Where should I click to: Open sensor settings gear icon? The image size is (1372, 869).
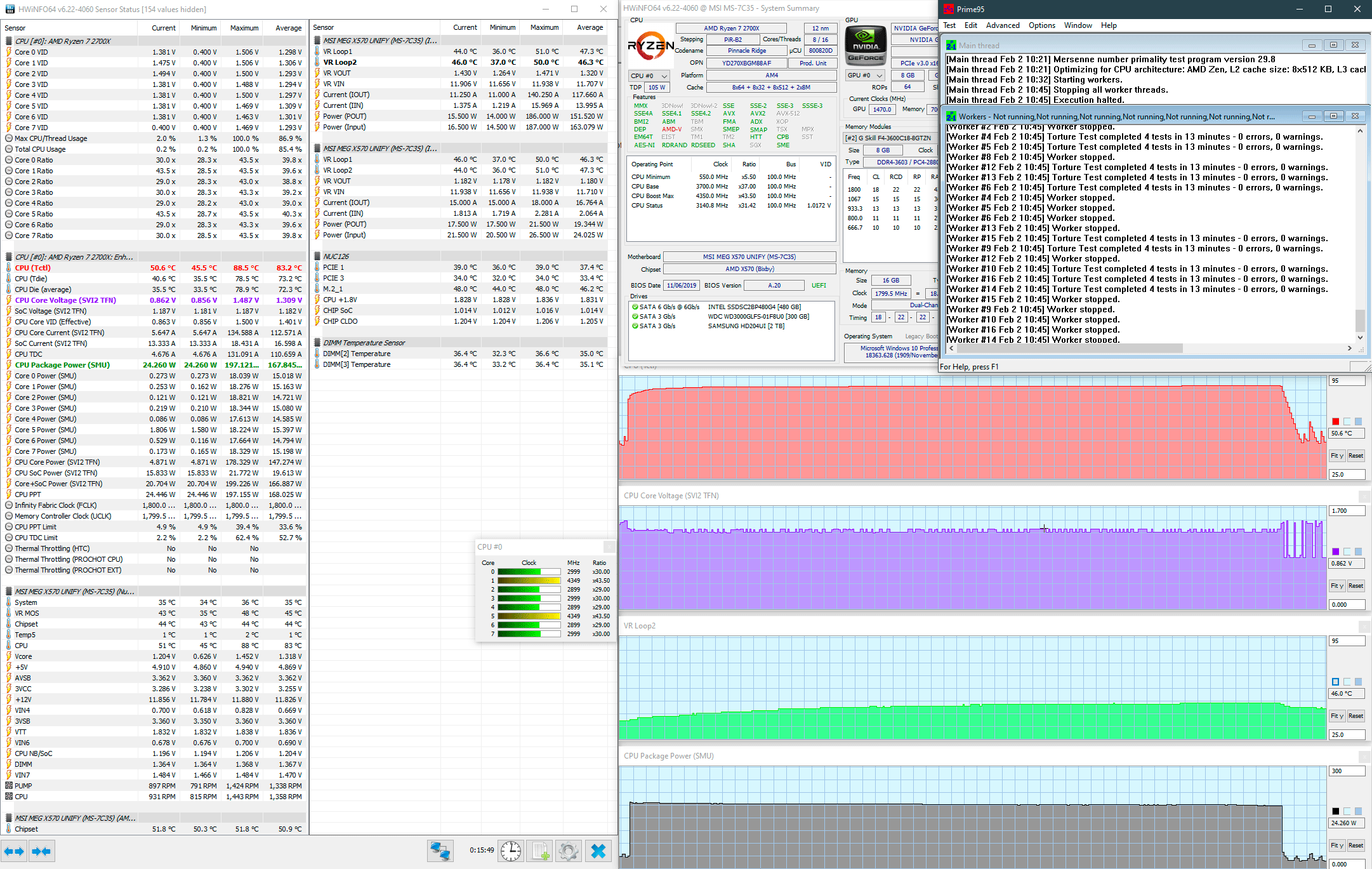[x=569, y=851]
